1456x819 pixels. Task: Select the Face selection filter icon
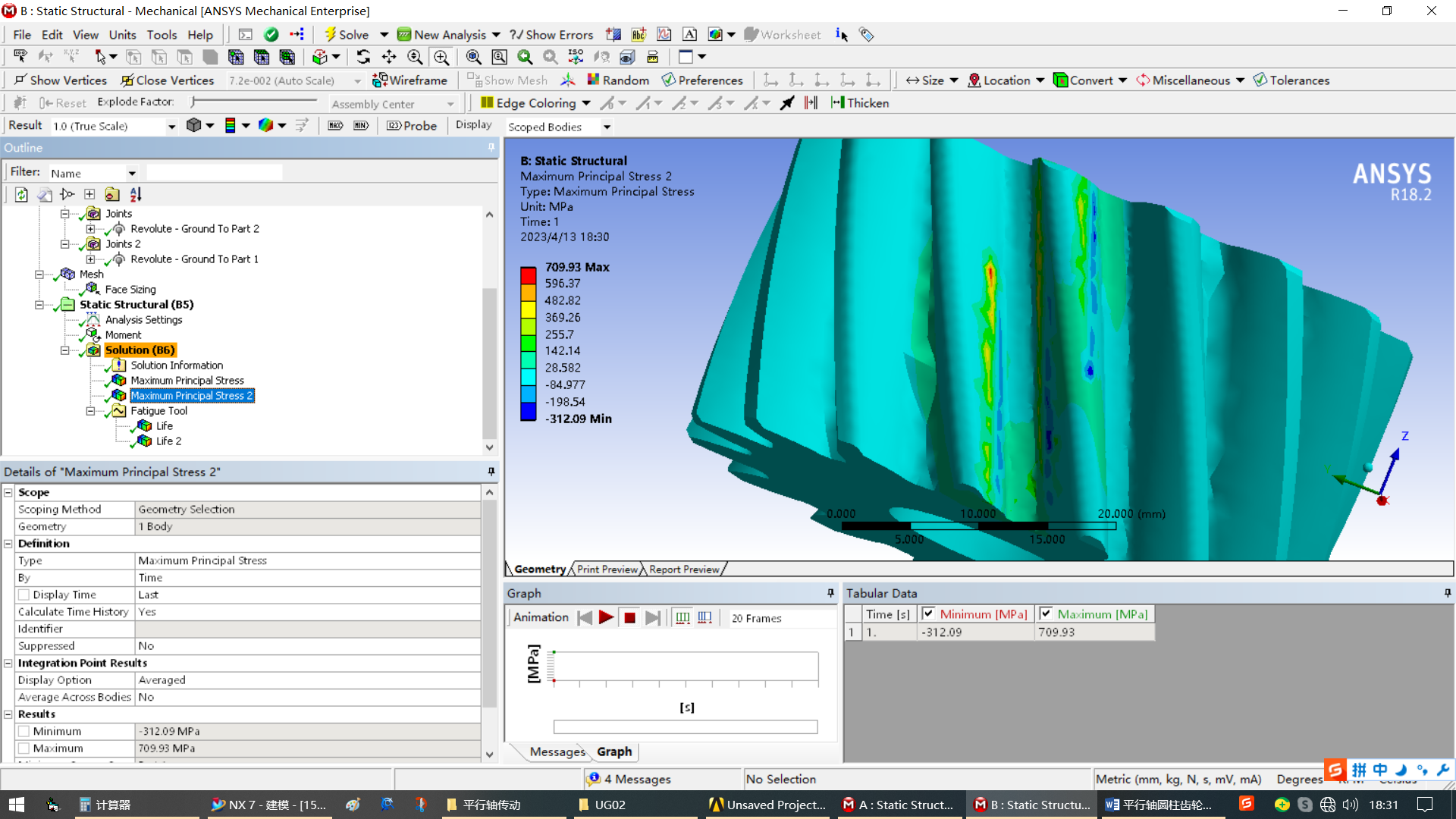point(185,57)
